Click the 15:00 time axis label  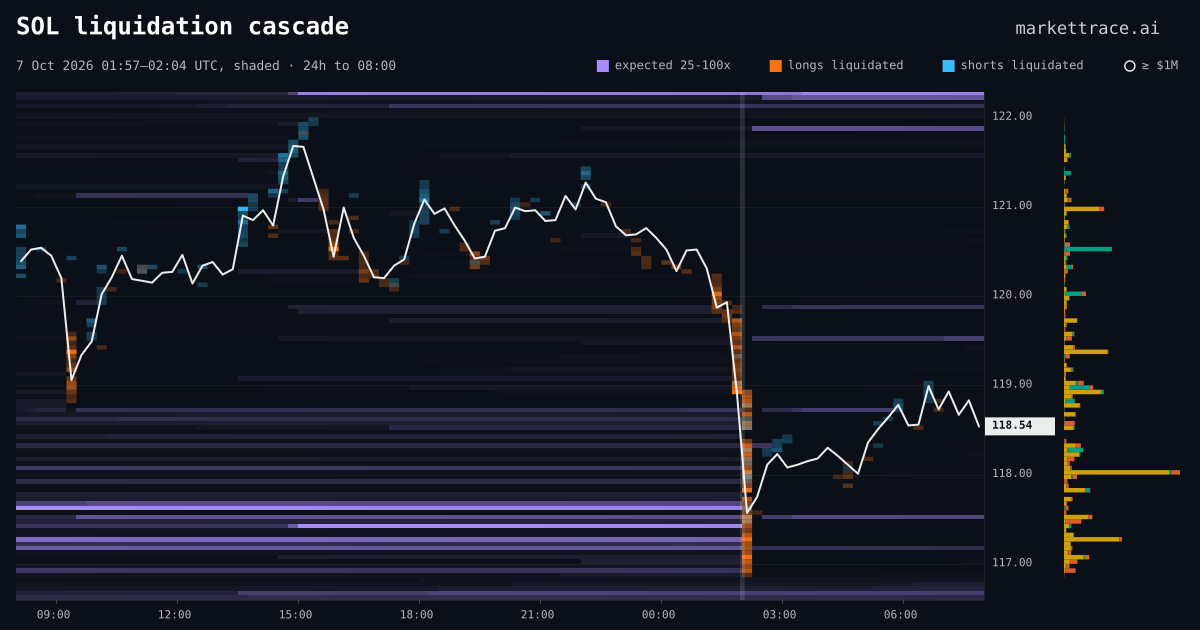295,615
